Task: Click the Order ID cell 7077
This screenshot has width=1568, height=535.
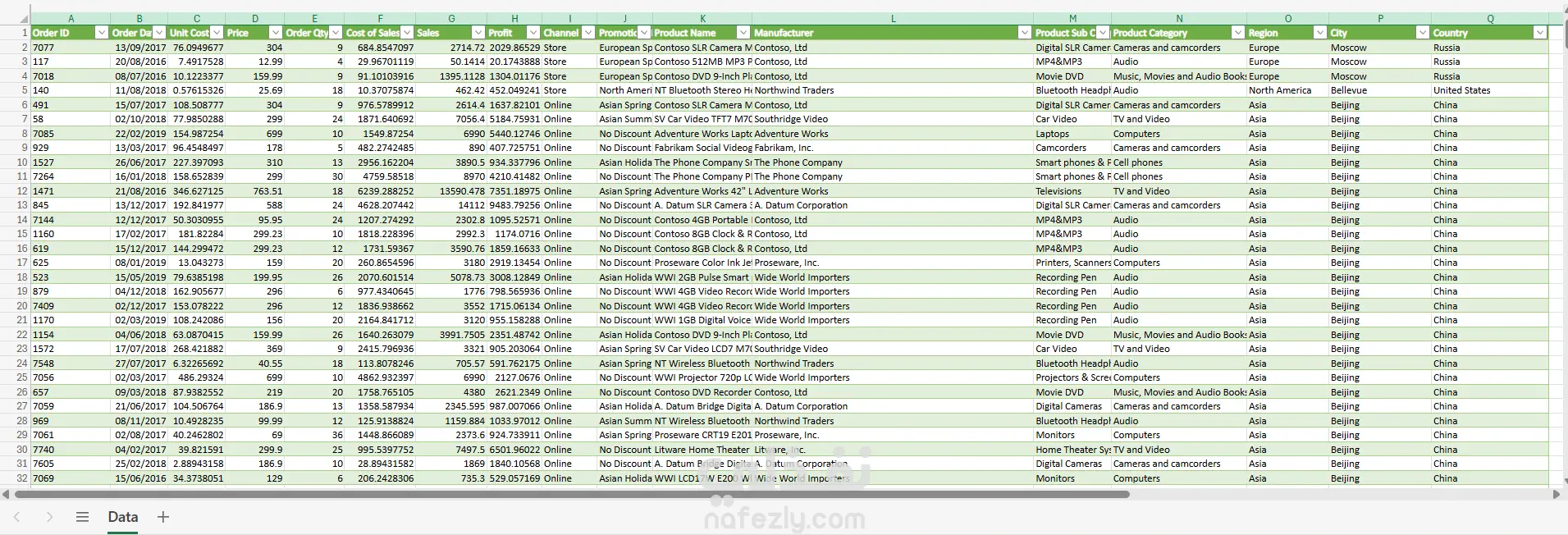Action: (71, 48)
